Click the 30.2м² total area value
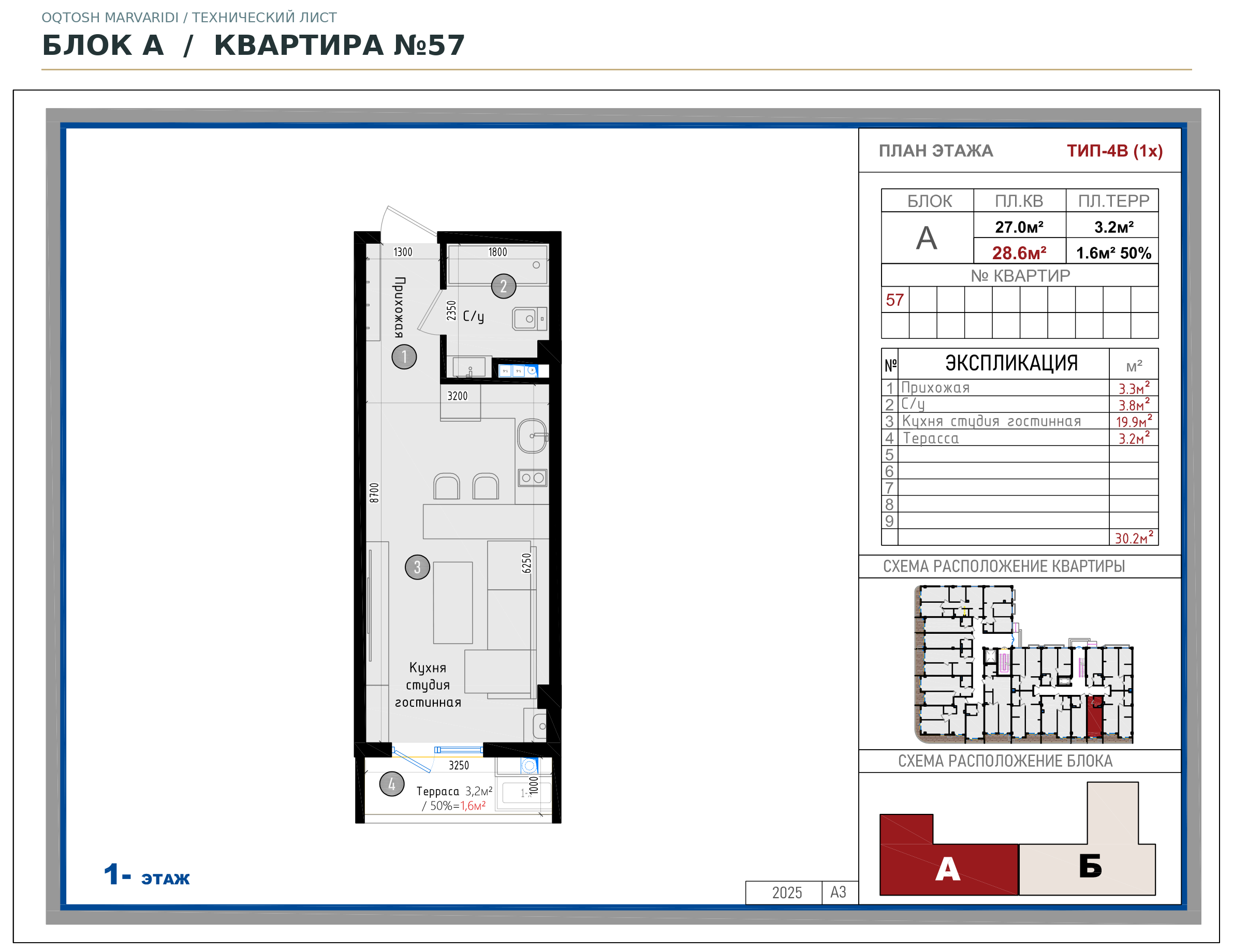The width and height of the screenshot is (1233, 952). (1134, 537)
